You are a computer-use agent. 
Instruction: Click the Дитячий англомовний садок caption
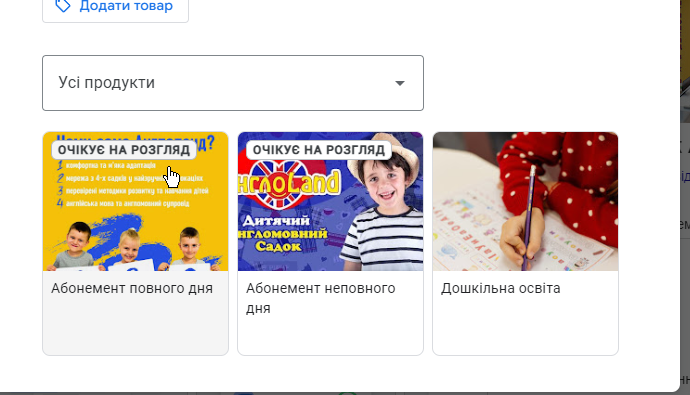[x=285, y=233]
